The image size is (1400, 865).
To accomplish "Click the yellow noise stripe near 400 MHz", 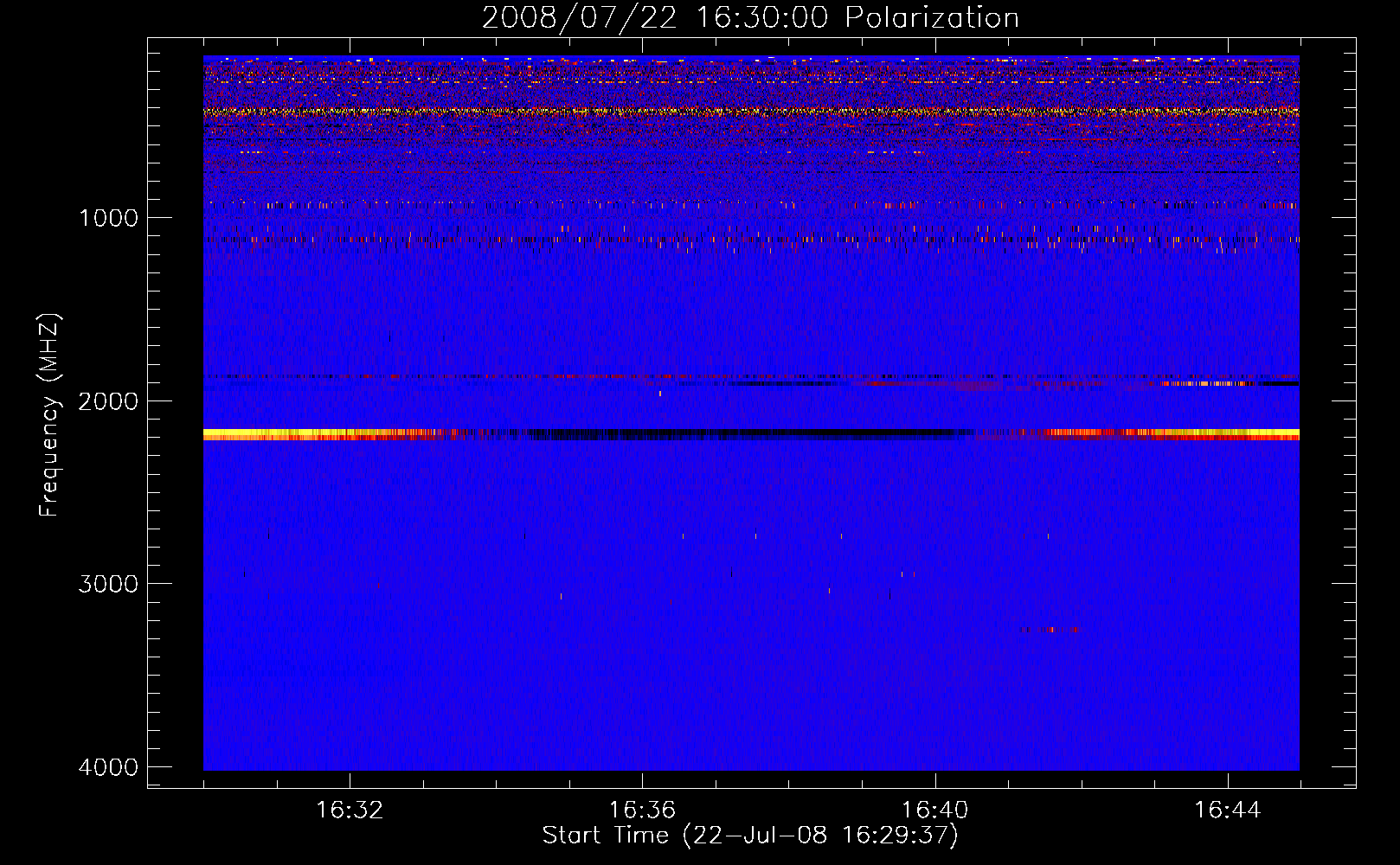I will (751, 112).
